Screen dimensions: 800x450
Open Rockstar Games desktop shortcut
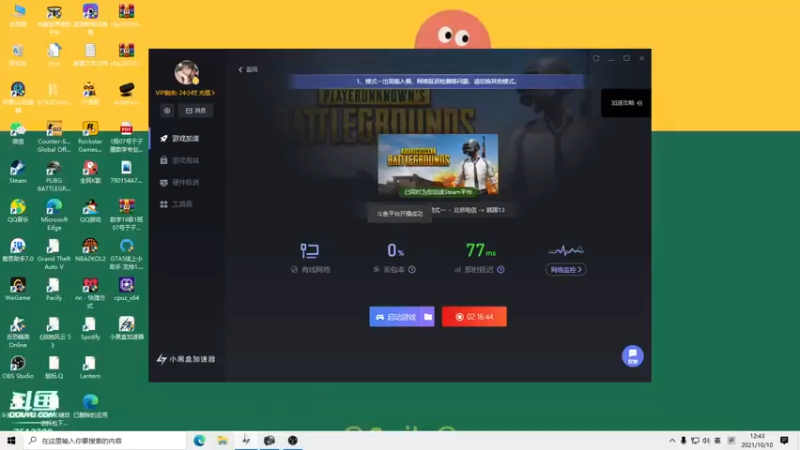click(90, 137)
